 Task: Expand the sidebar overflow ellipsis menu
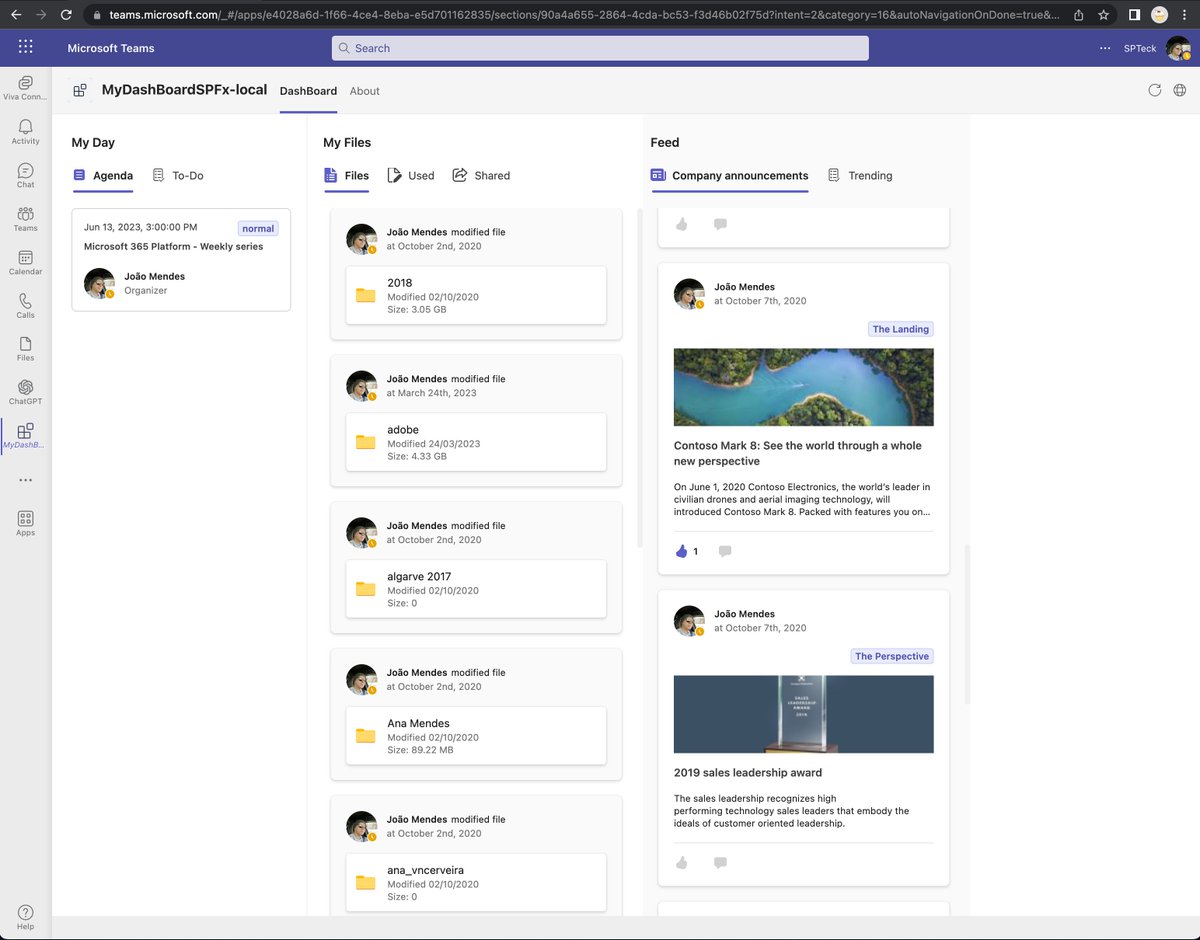tap(25, 479)
